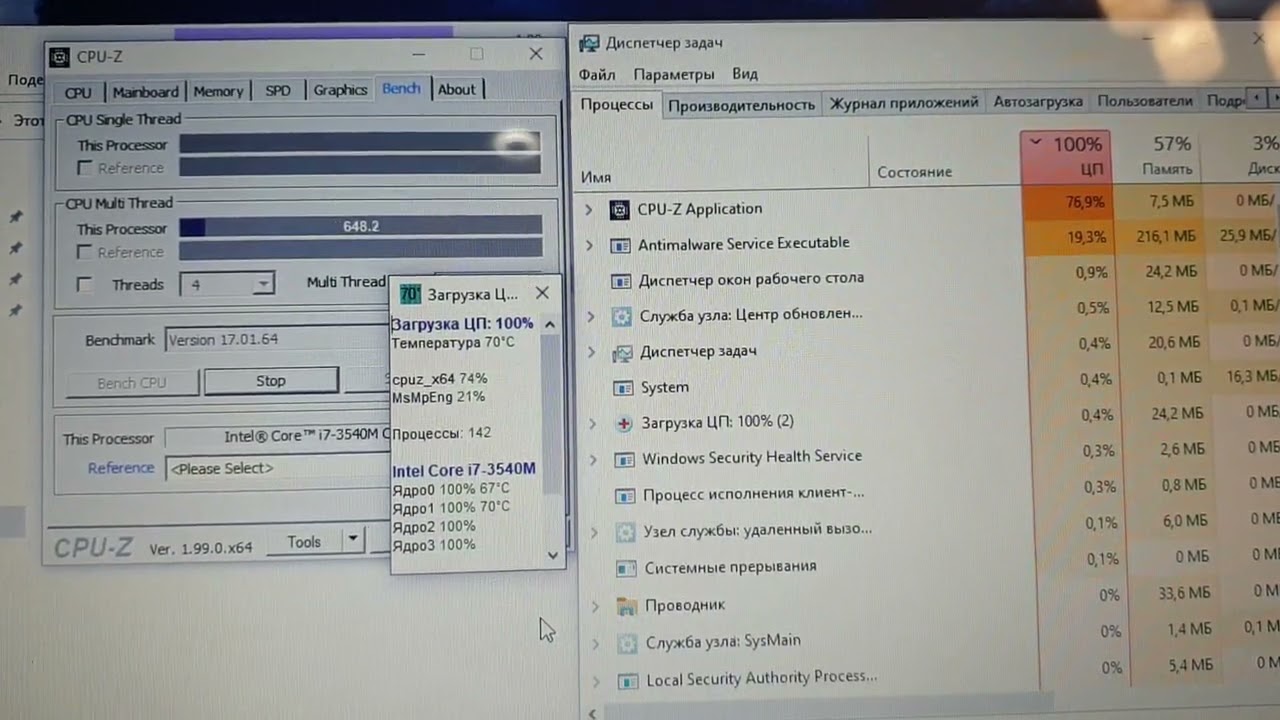This screenshot has height=720, width=1280.
Task: Click the Stop benchmark button
Action: [x=271, y=381]
